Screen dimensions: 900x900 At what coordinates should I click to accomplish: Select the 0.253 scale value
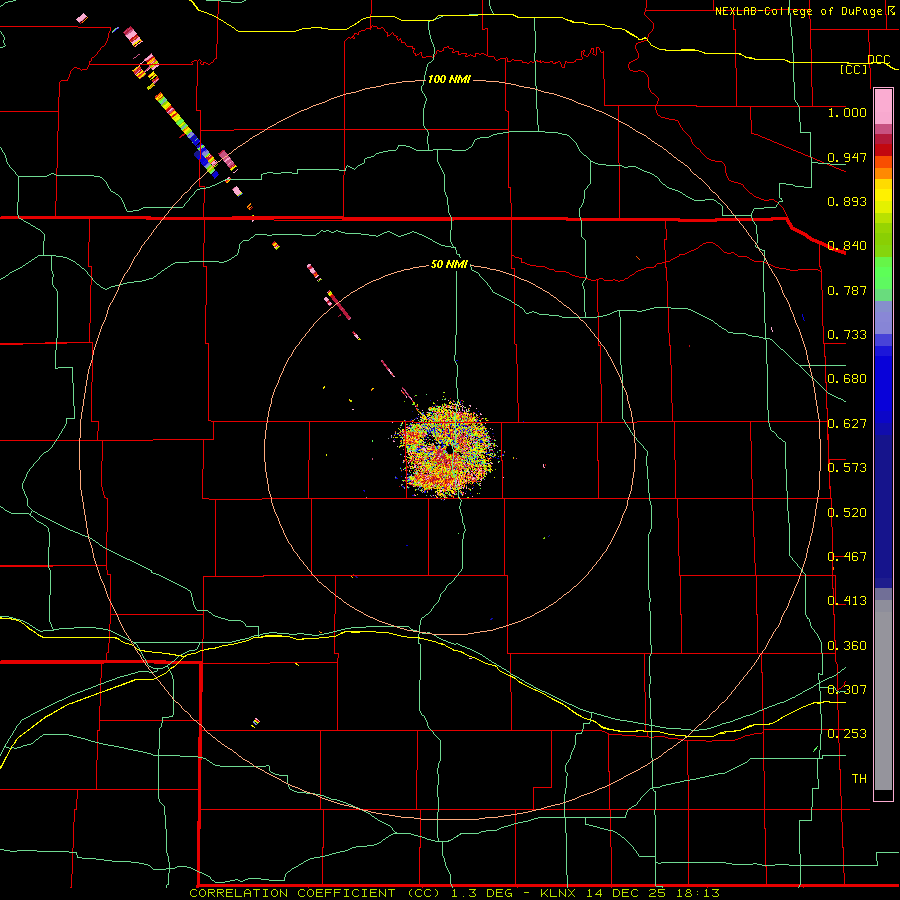pyautogui.click(x=847, y=734)
